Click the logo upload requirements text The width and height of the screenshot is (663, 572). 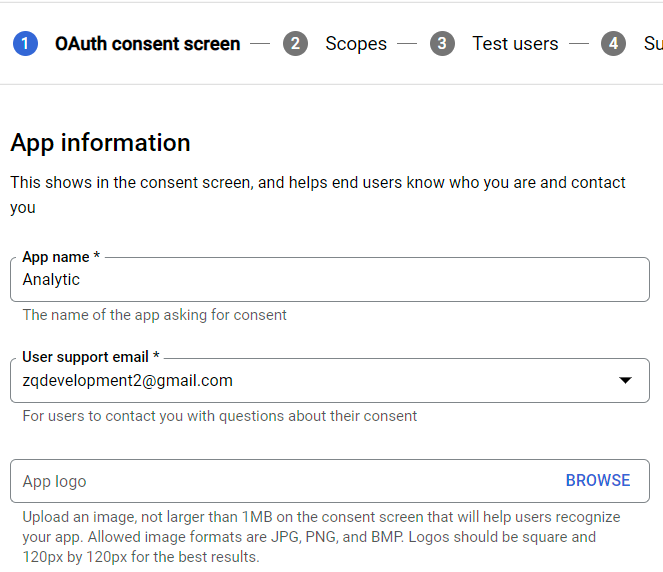pyautogui.click(x=321, y=537)
